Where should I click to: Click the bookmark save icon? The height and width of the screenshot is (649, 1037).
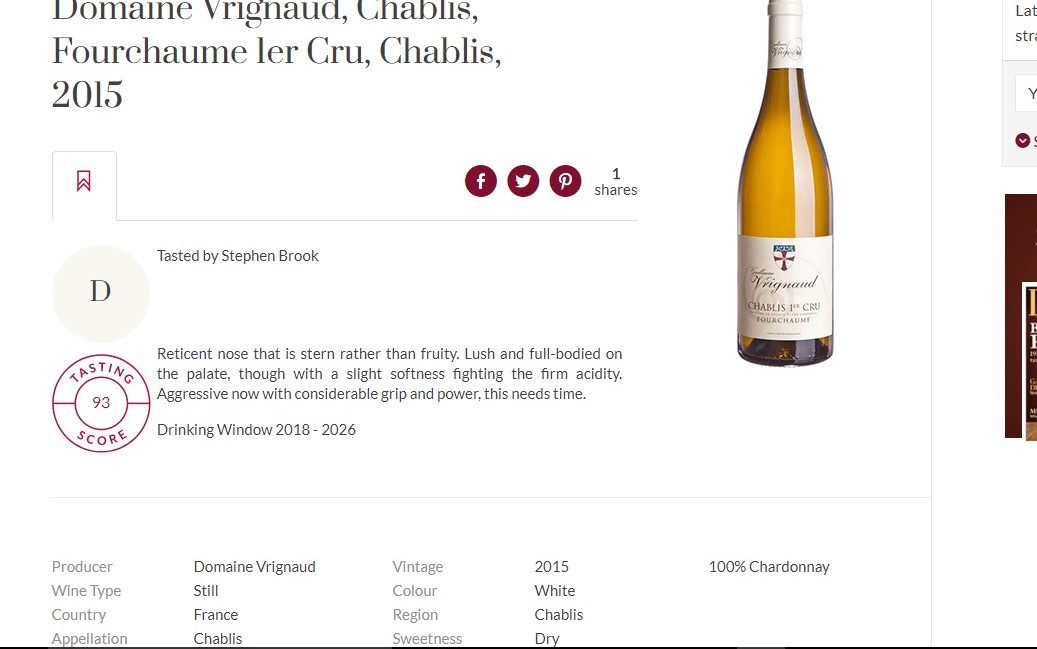click(83, 181)
